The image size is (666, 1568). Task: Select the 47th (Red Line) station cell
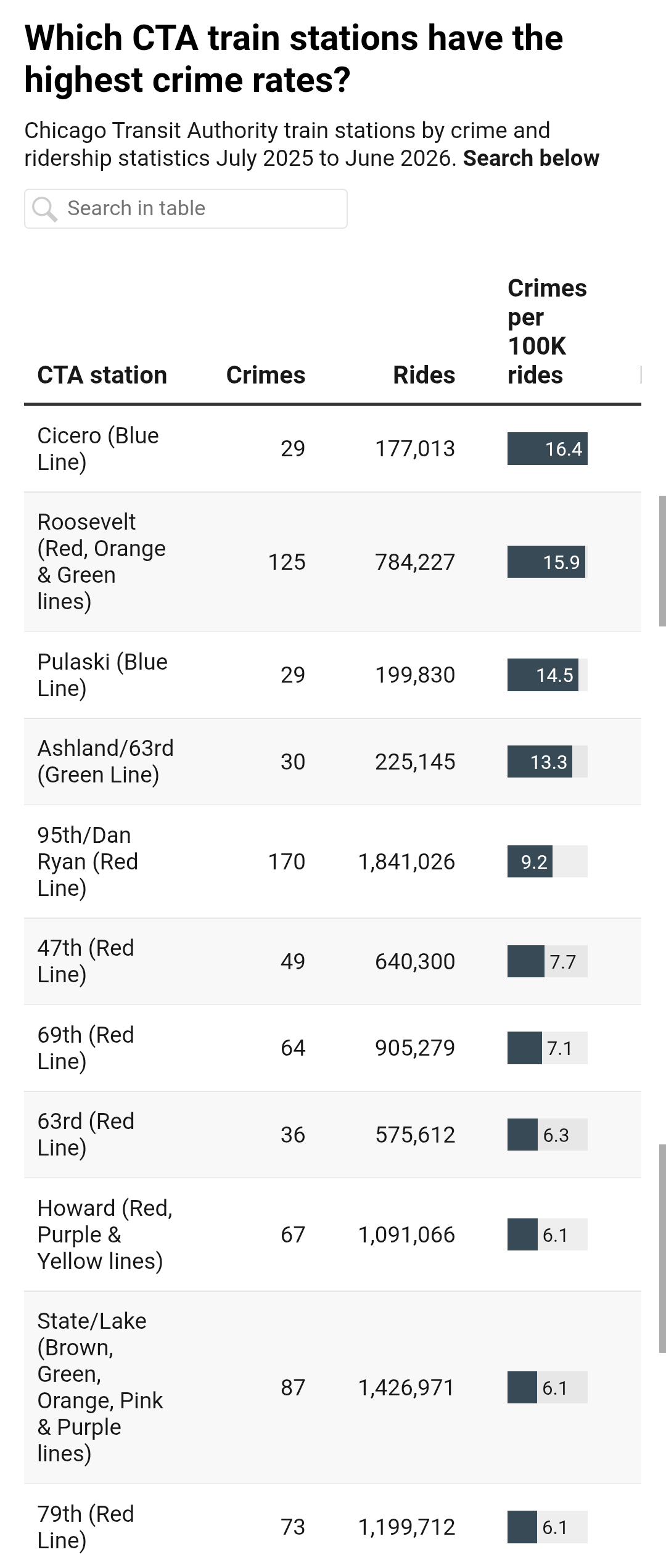pyautogui.click(x=86, y=961)
